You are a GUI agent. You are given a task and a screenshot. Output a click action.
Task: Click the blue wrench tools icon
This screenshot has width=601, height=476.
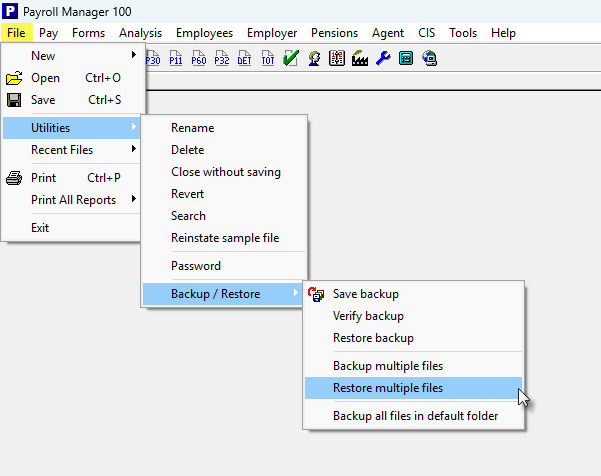pos(383,58)
